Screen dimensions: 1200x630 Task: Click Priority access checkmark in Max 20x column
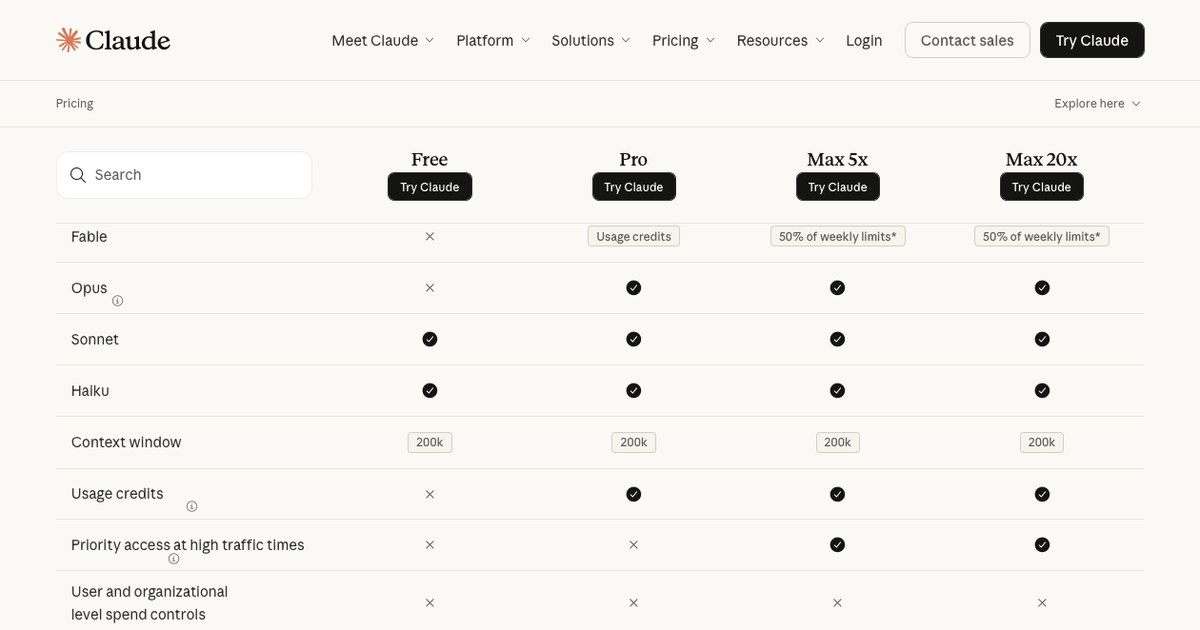coord(1042,545)
